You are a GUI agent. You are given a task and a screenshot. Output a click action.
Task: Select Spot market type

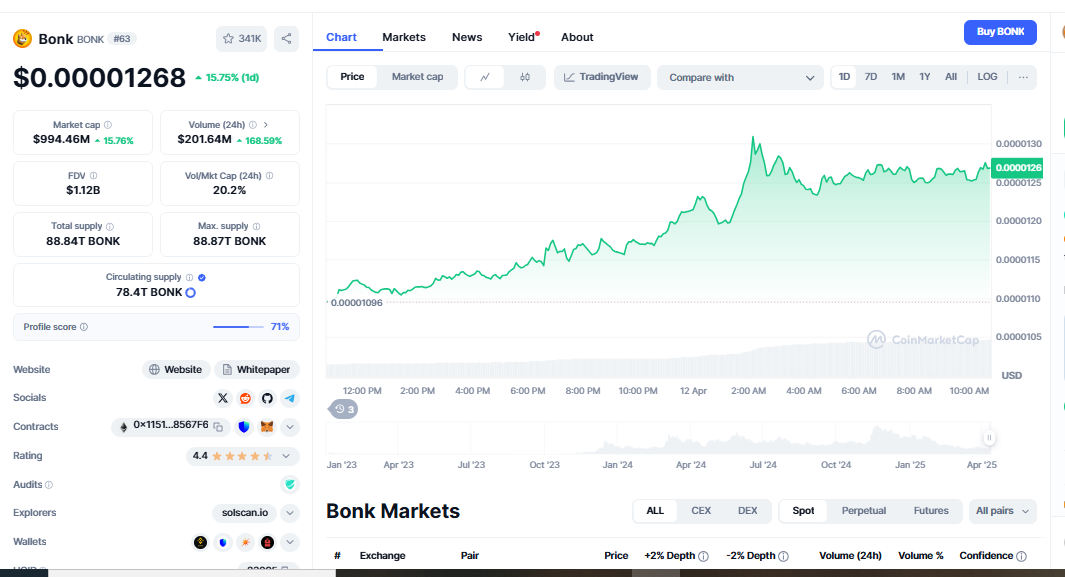click(x=803, y=511)
